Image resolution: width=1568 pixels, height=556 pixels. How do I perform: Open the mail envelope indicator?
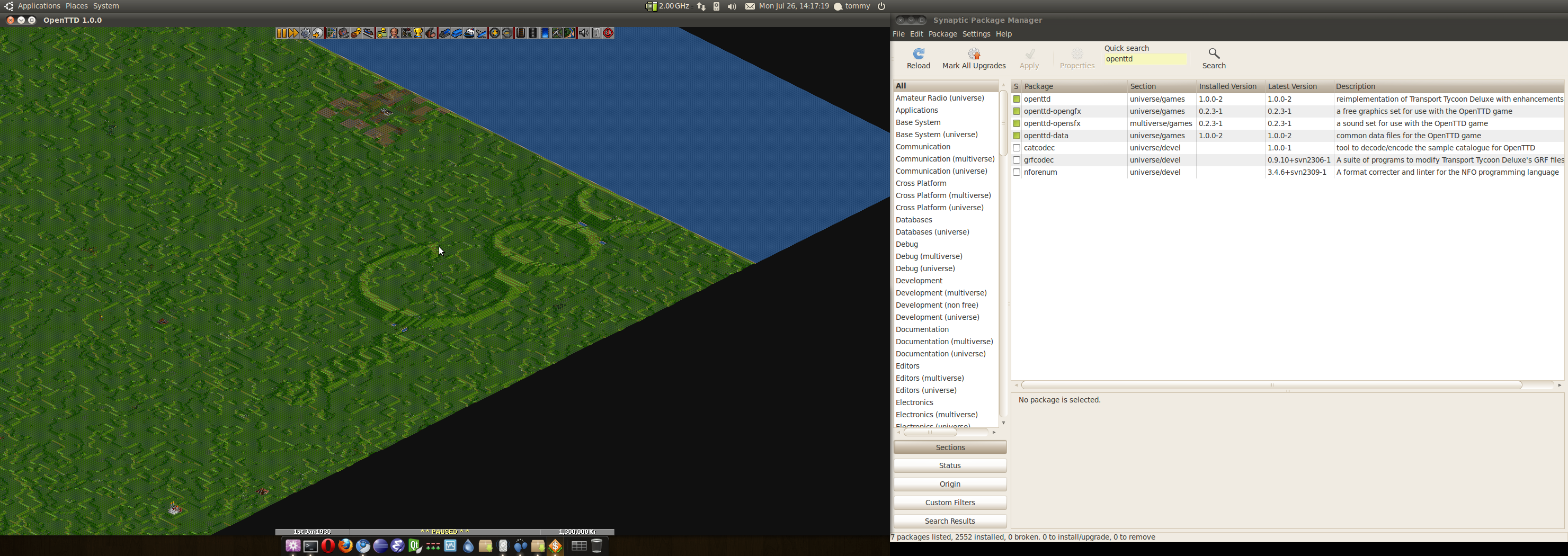(750, 6)
